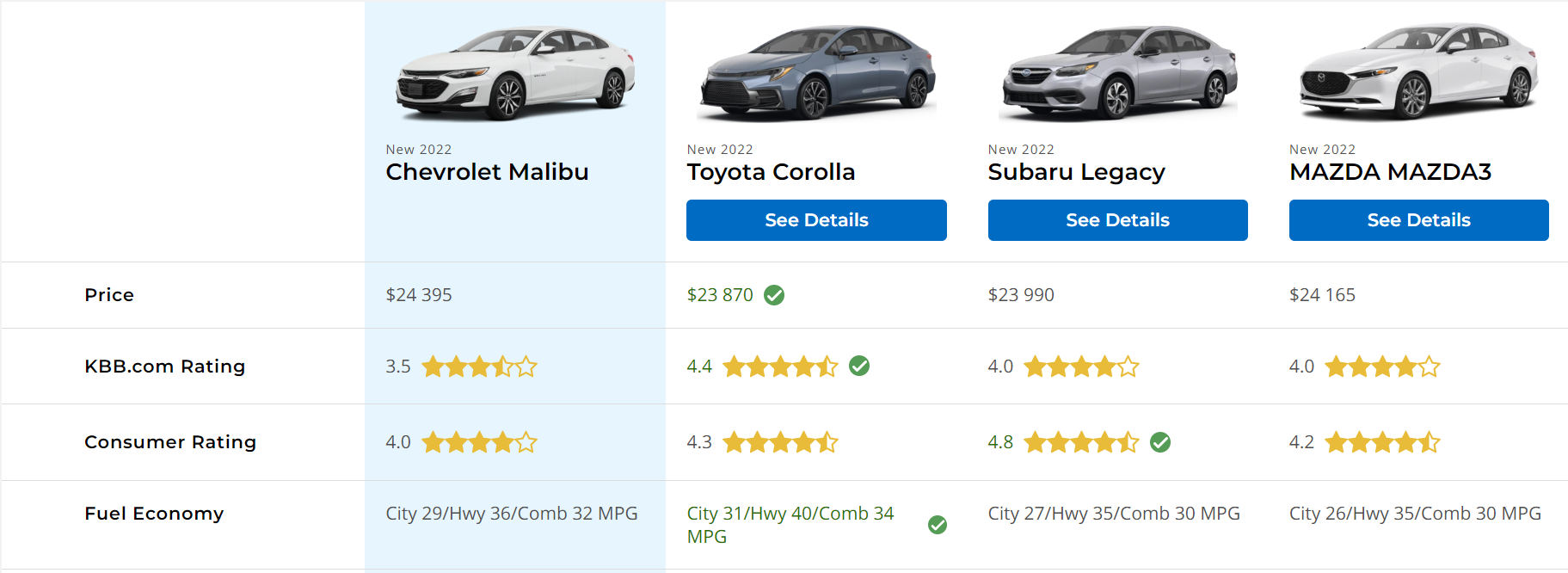Click the Chevrolet Malibu title
1568x573 pixels.
click(487, 172)
